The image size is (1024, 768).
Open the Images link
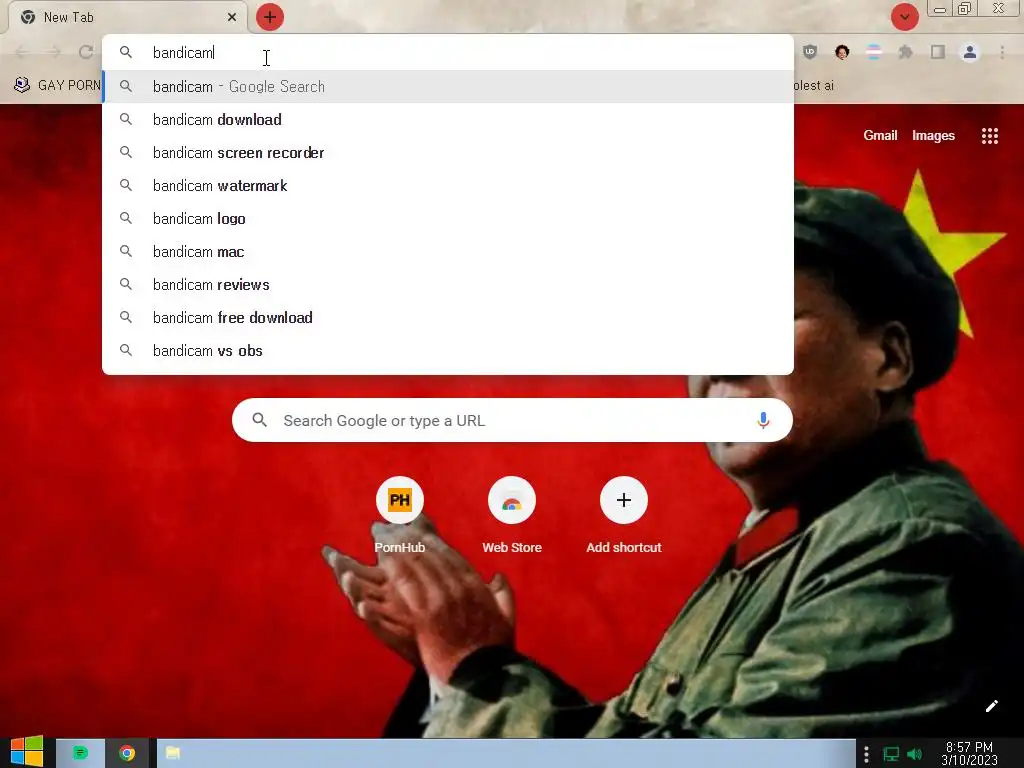pyautogui.click(x=933, y=135)
